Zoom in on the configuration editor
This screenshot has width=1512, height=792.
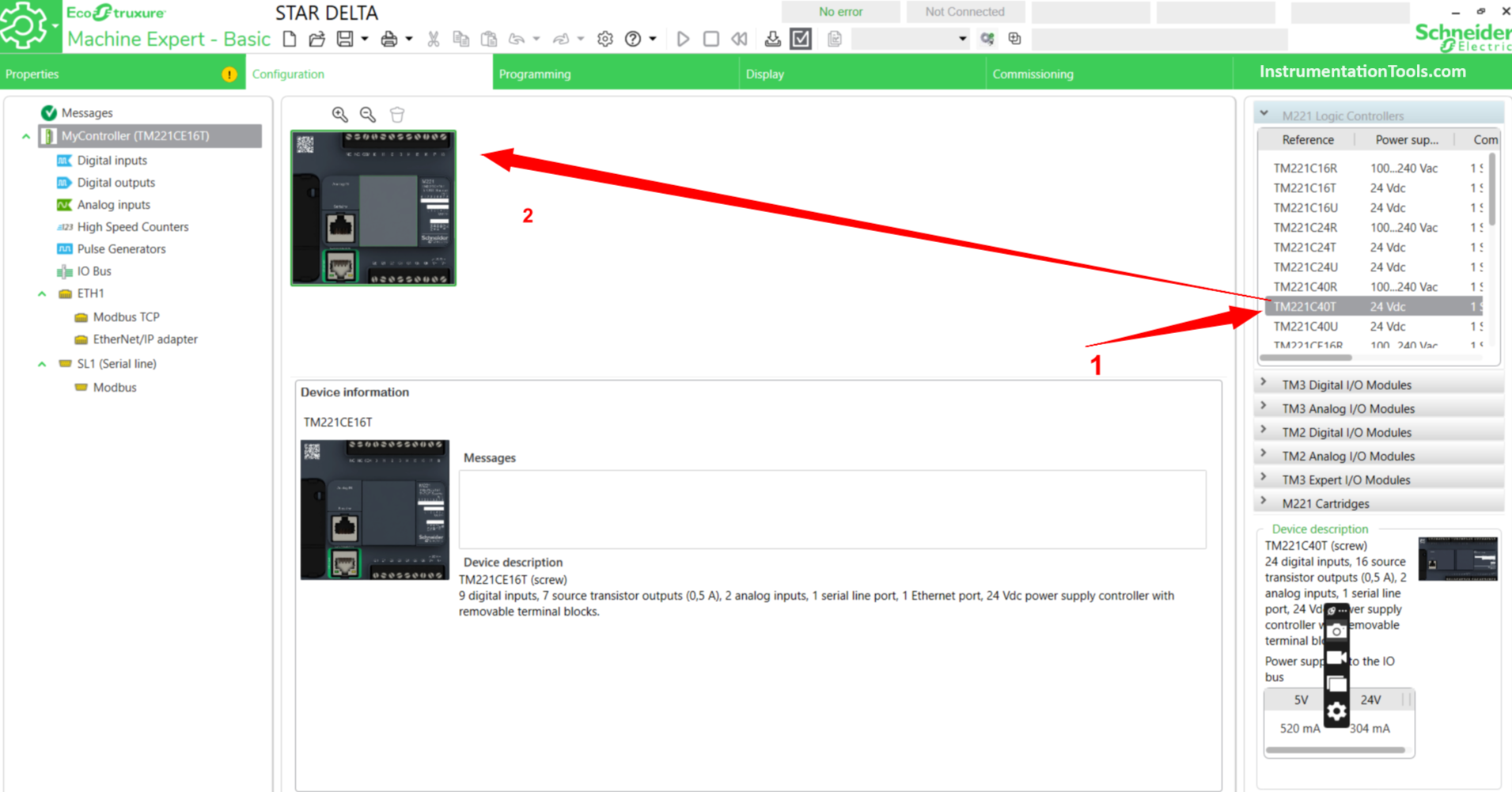340,115
